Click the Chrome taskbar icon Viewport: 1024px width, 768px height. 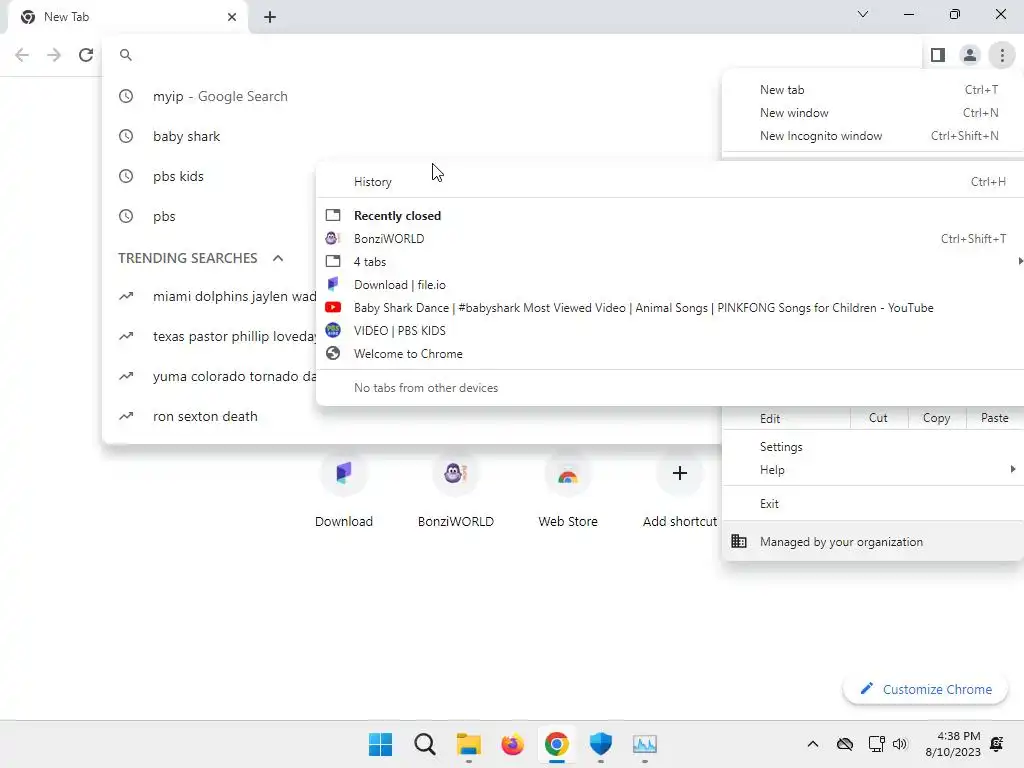coord(556,744)
